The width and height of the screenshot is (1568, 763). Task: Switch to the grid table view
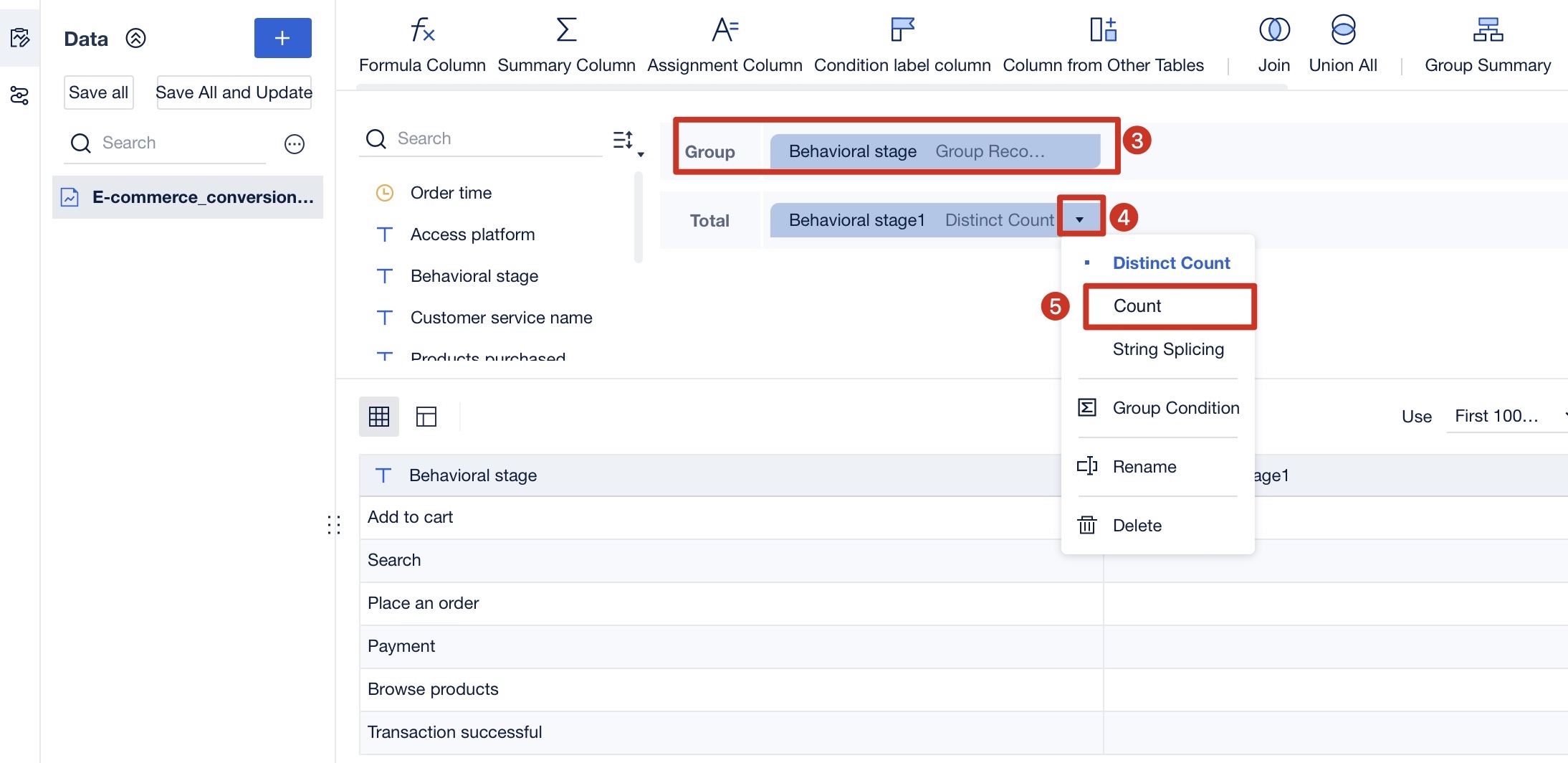[x=379, y=416]
